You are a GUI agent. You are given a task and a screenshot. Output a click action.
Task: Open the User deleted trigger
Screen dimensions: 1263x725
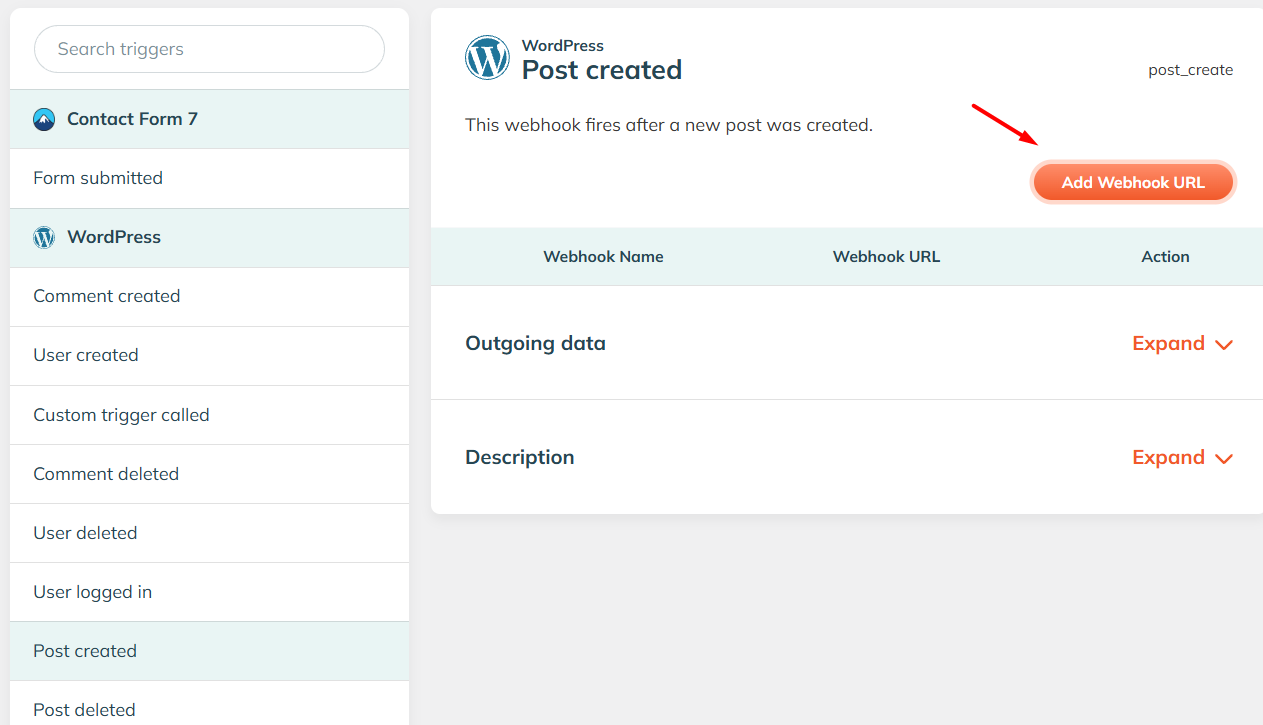click(85, 532)
